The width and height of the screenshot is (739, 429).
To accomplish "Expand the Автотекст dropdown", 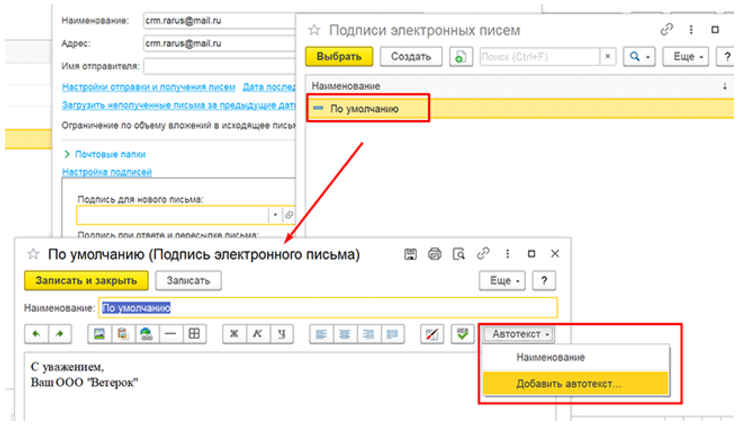I will coord(521,332).
